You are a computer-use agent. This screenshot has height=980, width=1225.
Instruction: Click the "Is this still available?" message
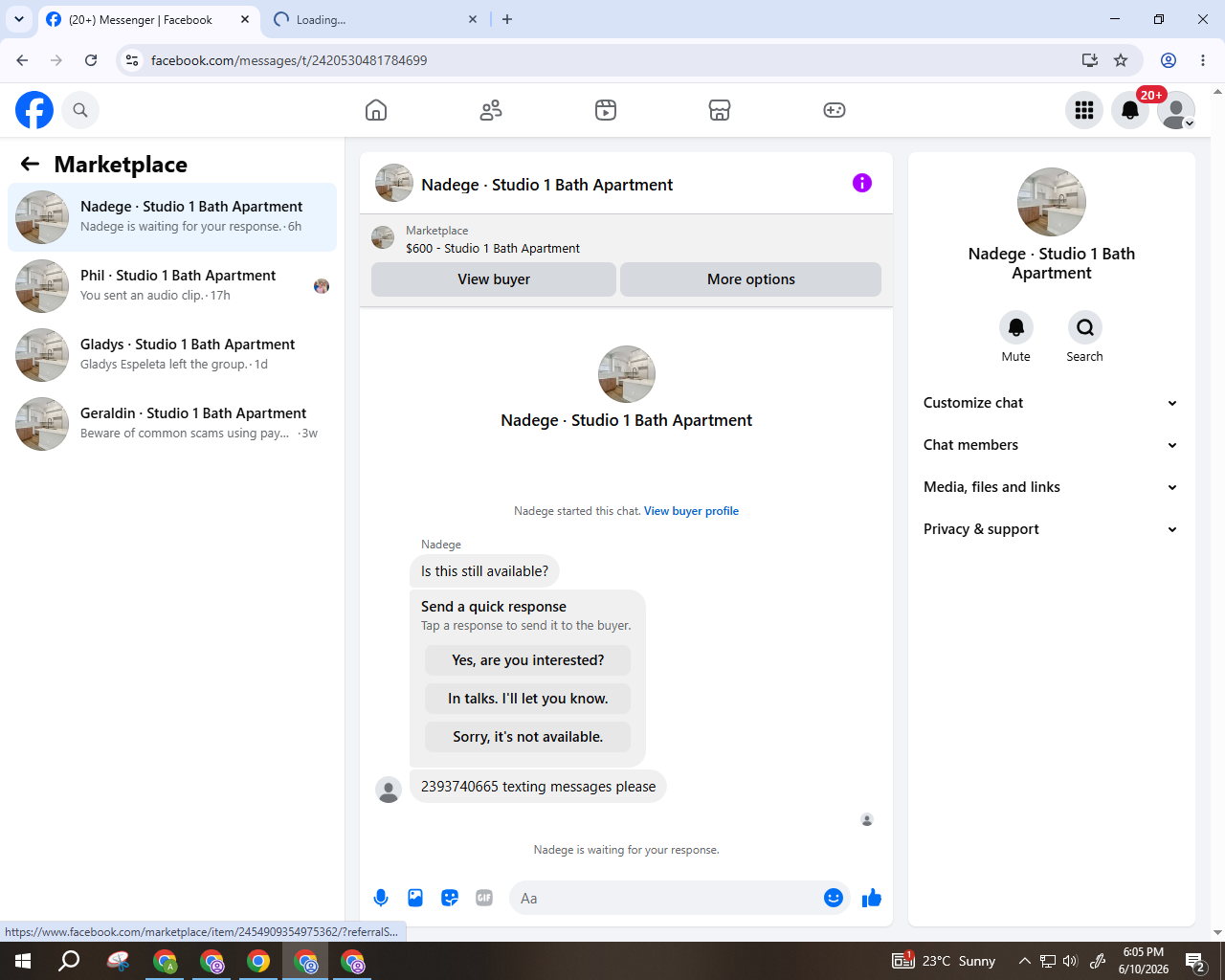pyautogui.click(x=484, y=571)
